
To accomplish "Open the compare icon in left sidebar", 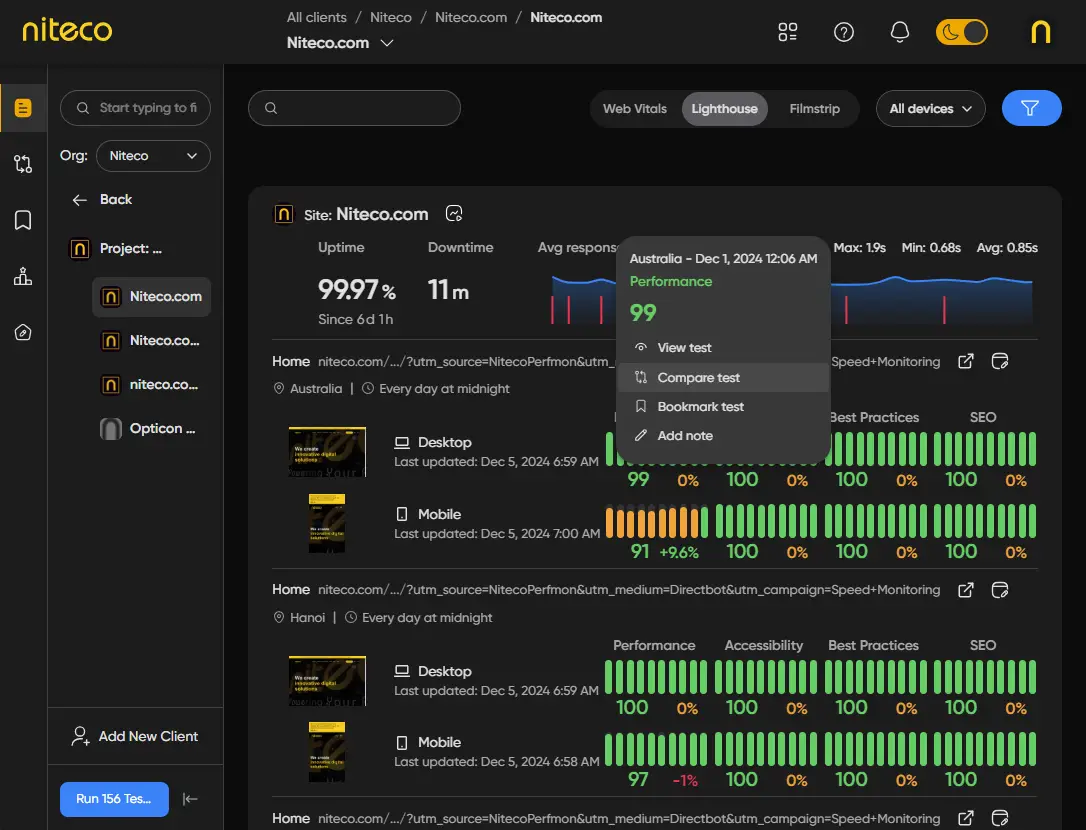I will click(23, 164).
